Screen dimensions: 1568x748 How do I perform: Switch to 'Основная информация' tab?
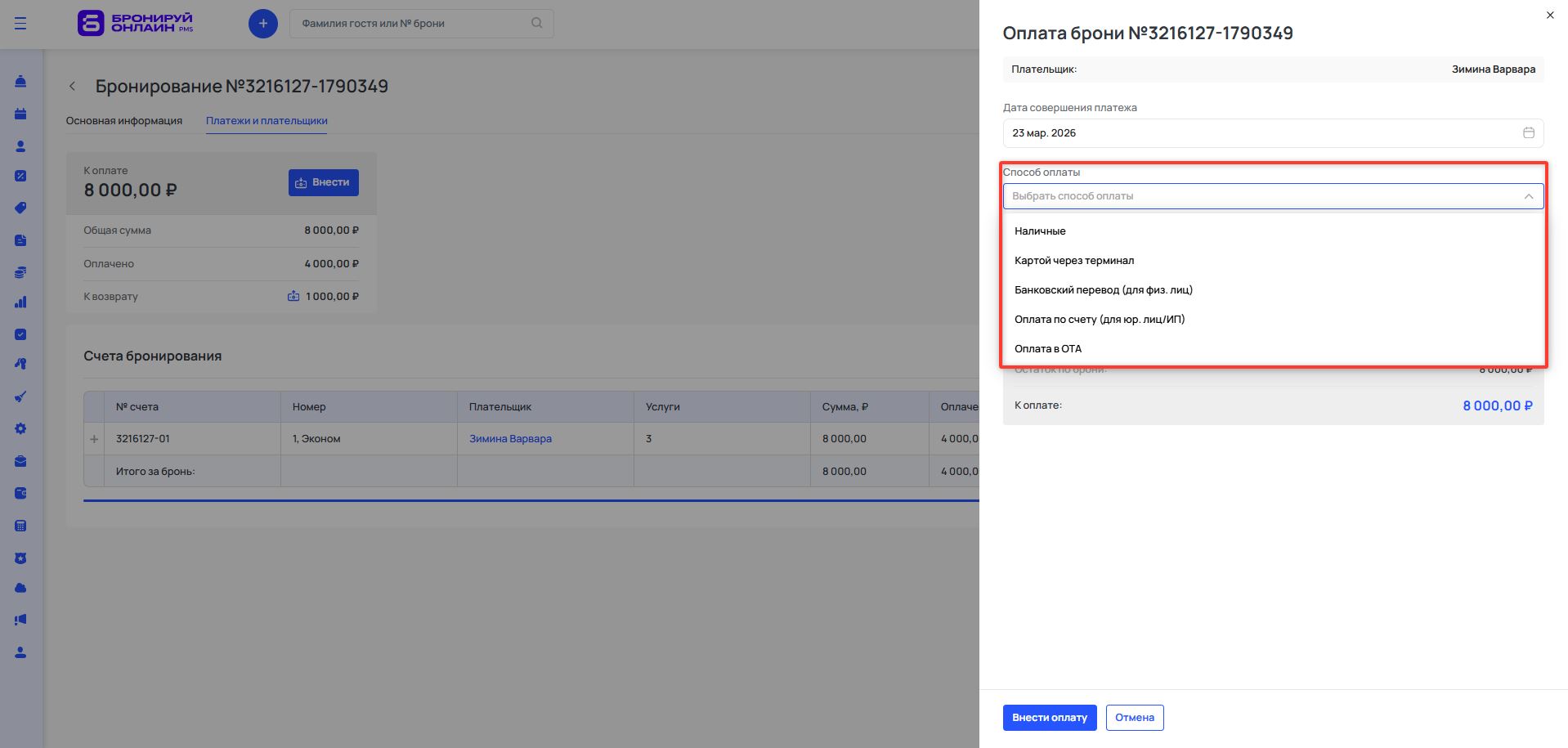[124, 121]
